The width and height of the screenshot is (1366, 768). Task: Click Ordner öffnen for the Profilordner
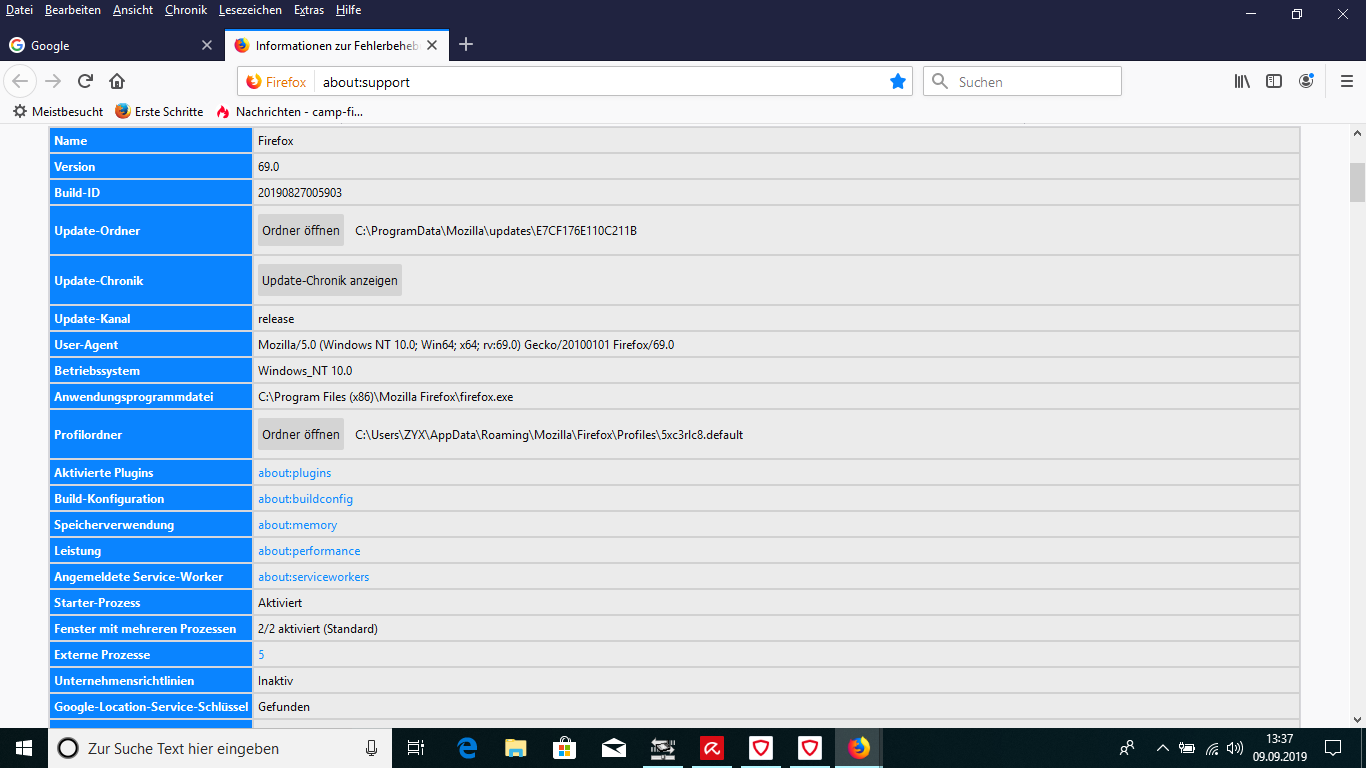tap(301, 435)
